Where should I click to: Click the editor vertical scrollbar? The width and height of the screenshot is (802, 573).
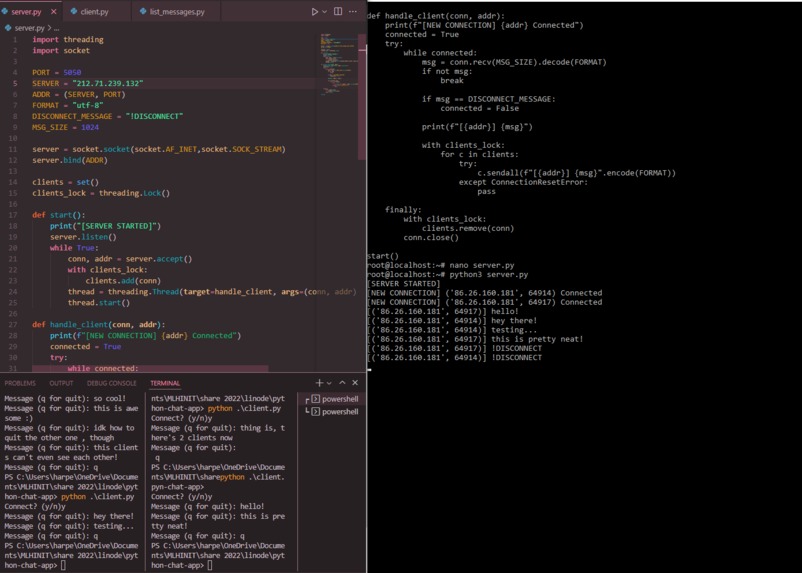tap(362, 97)
